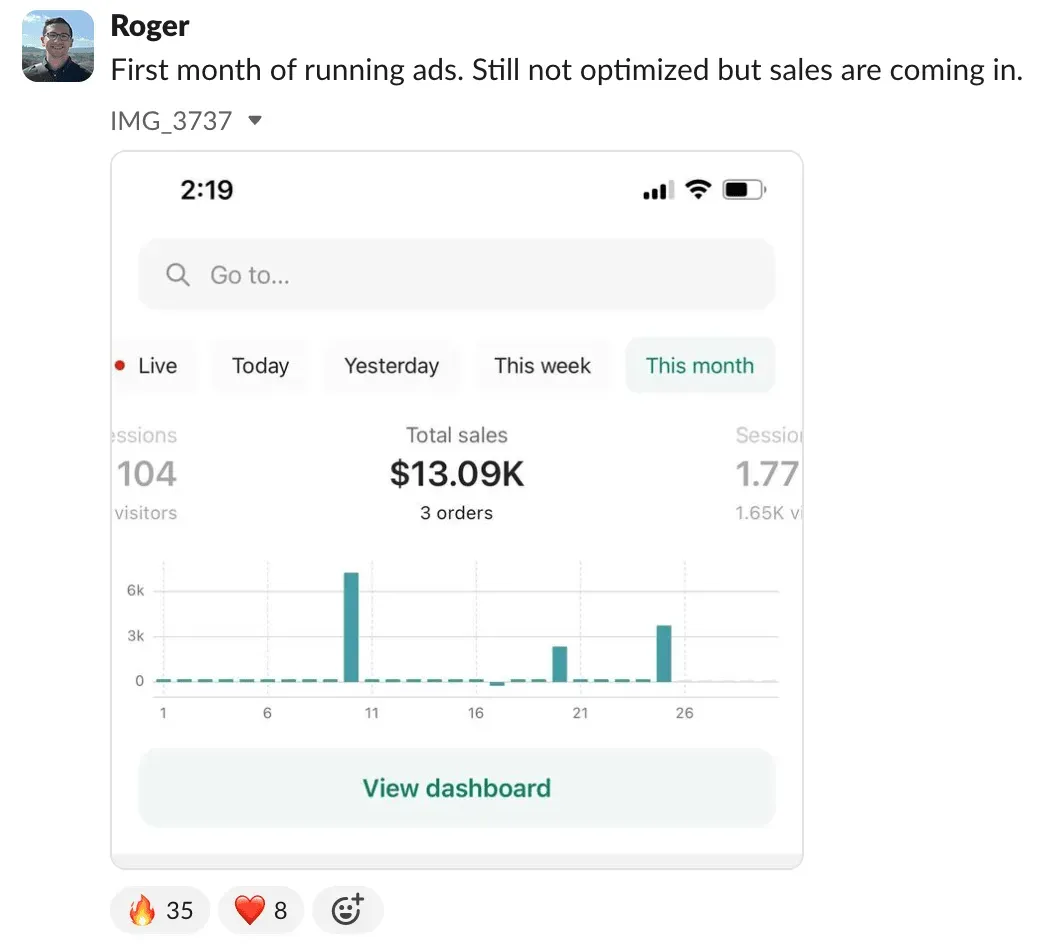The height and width of the screenshot is (950, 1054).
Task: Click the 1.77 sessions metric on right
Action: pyautogui.click(x=767, y=474)
